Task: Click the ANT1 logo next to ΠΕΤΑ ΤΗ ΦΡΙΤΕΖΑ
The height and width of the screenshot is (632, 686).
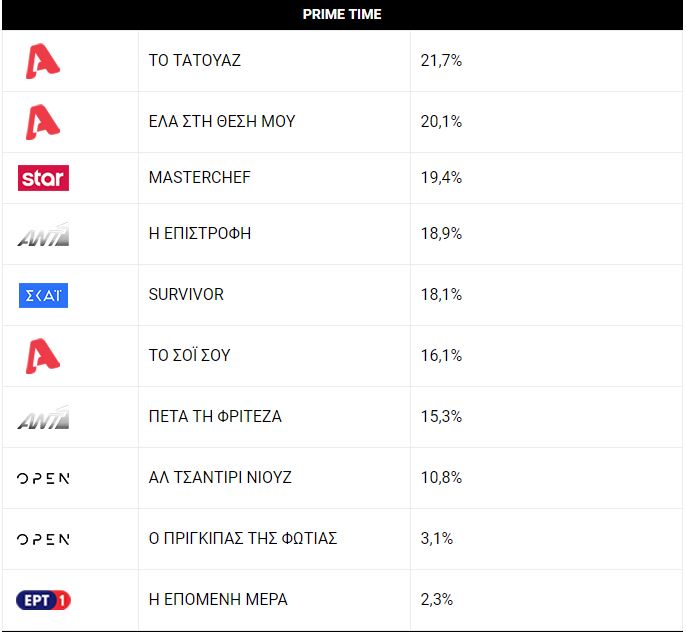Action: (x=43, y=417)
